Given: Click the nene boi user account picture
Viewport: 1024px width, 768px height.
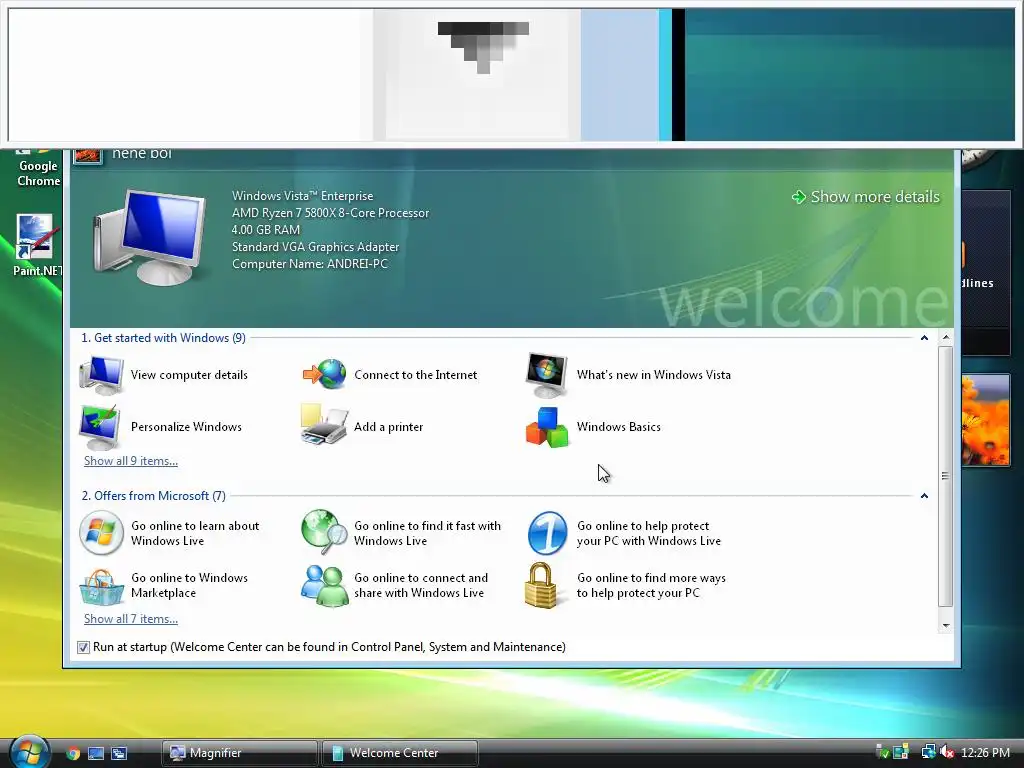Looking at the screenshot, I should (88, 156).
